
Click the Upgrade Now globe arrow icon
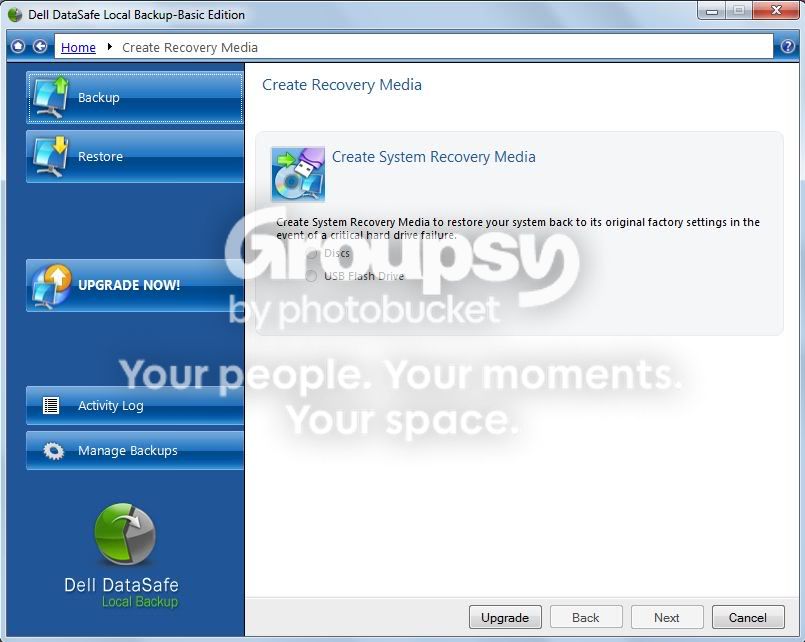coord(51,286)
